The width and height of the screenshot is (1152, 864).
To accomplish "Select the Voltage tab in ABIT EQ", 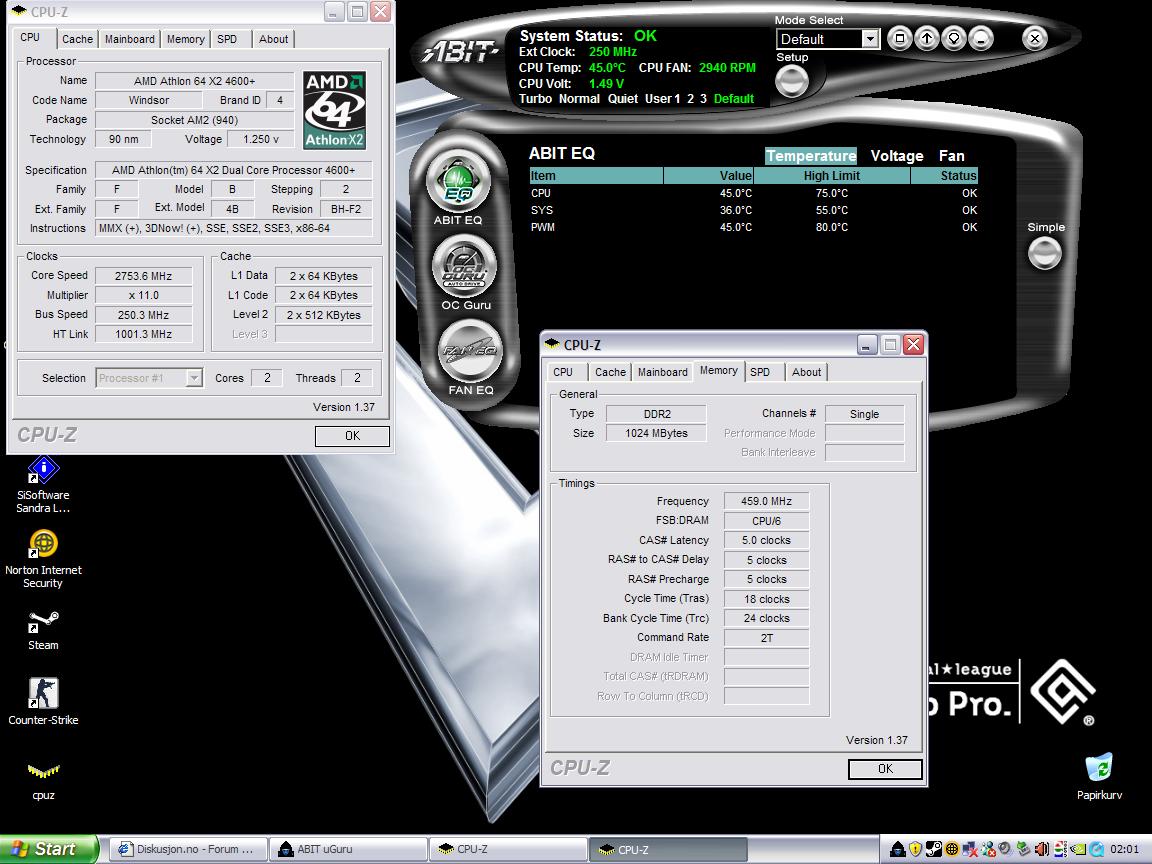I will (897, 156).
